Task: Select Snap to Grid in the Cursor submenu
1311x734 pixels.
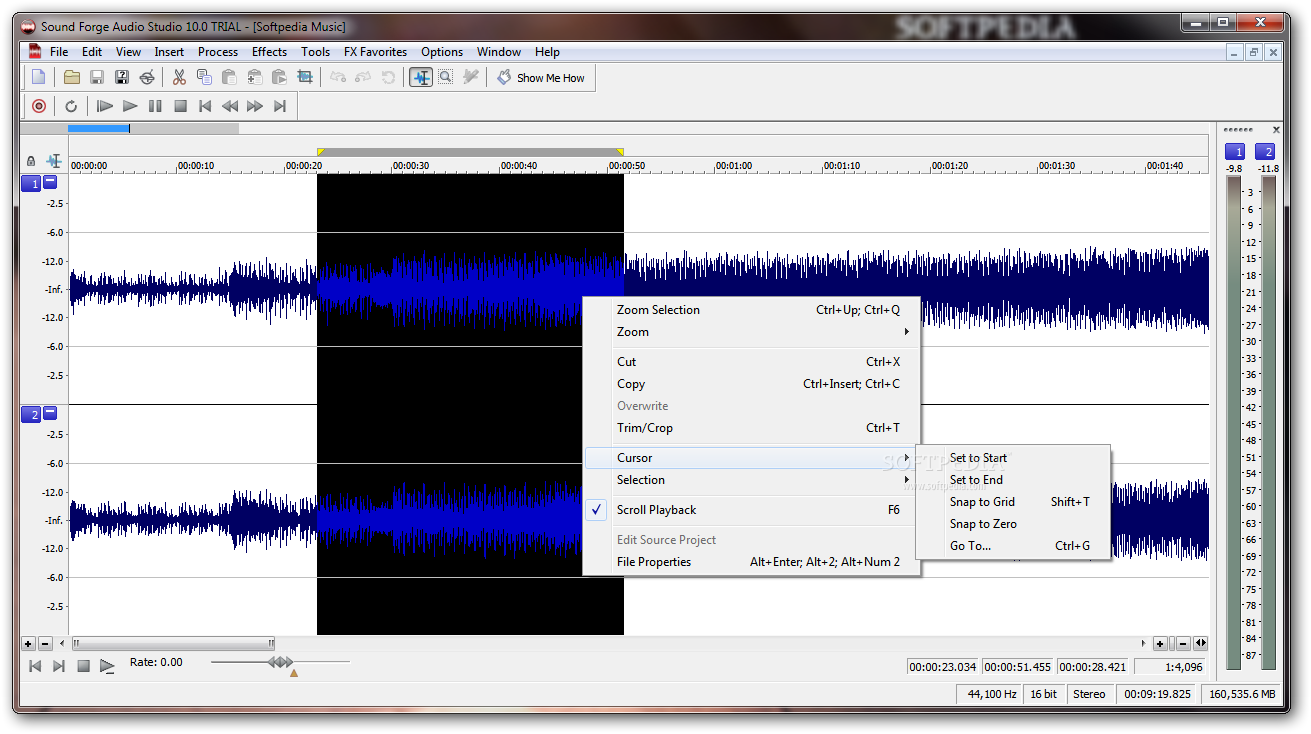Action: 1013,502
